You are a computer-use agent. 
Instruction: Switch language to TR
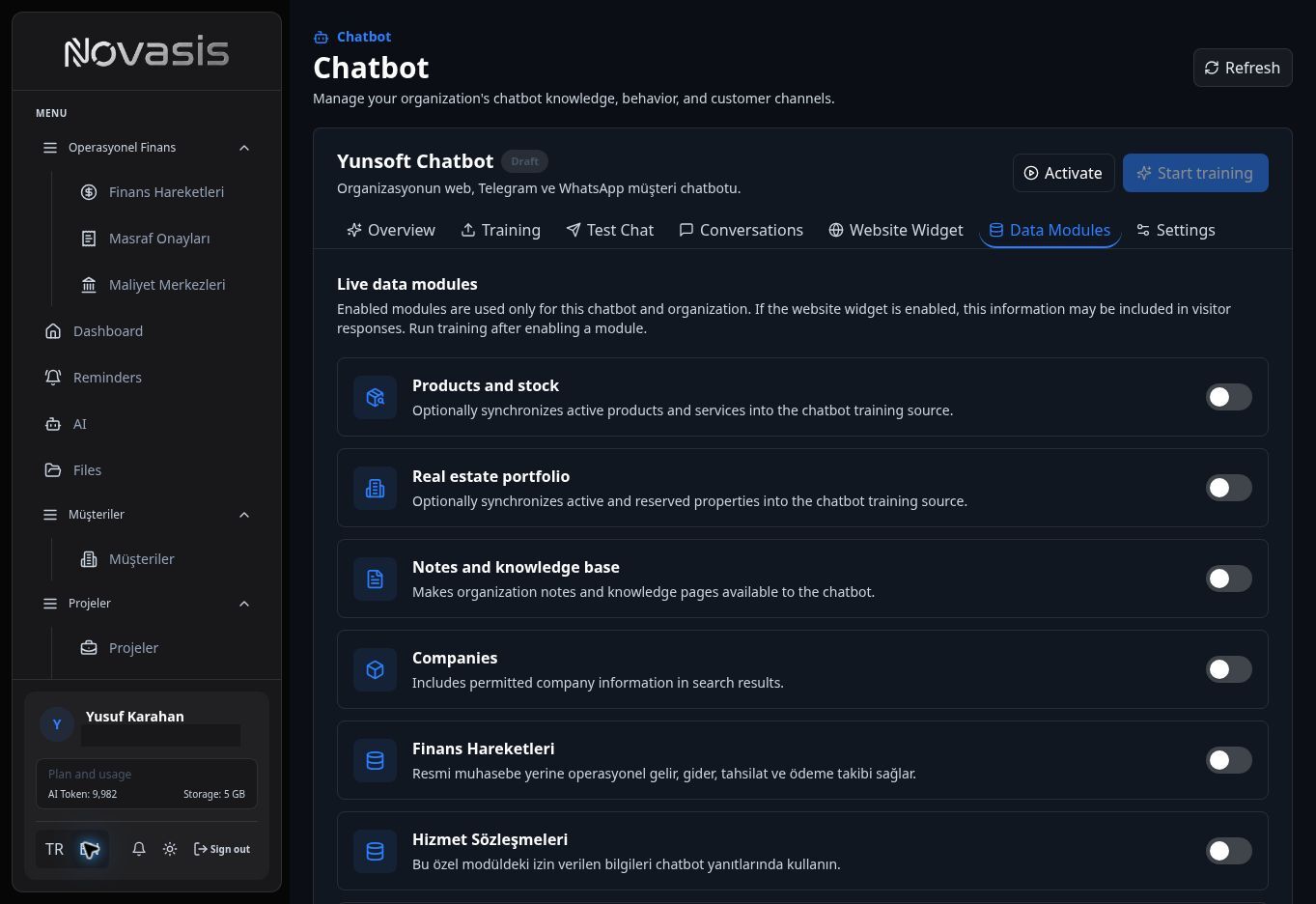click(x=54, y=849)
